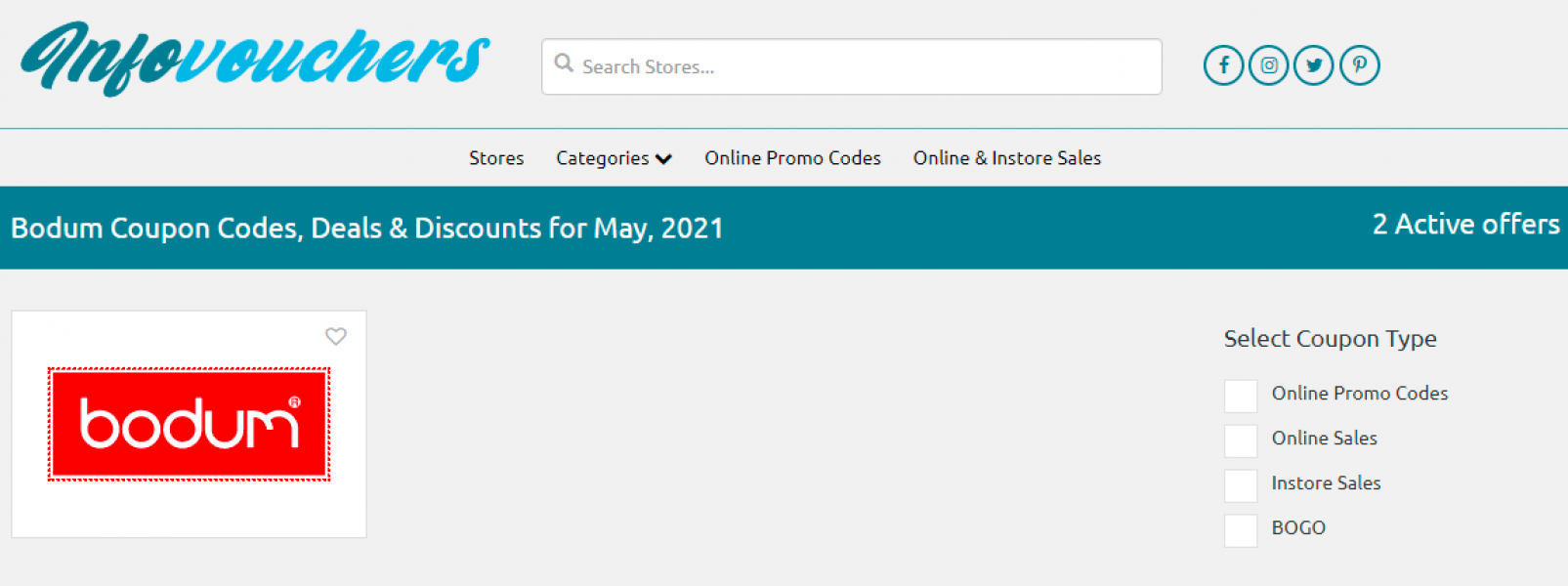The image size is (1568, 586).
Task: Tick the Instore Sales checkbox
Action: (1241, 485)
